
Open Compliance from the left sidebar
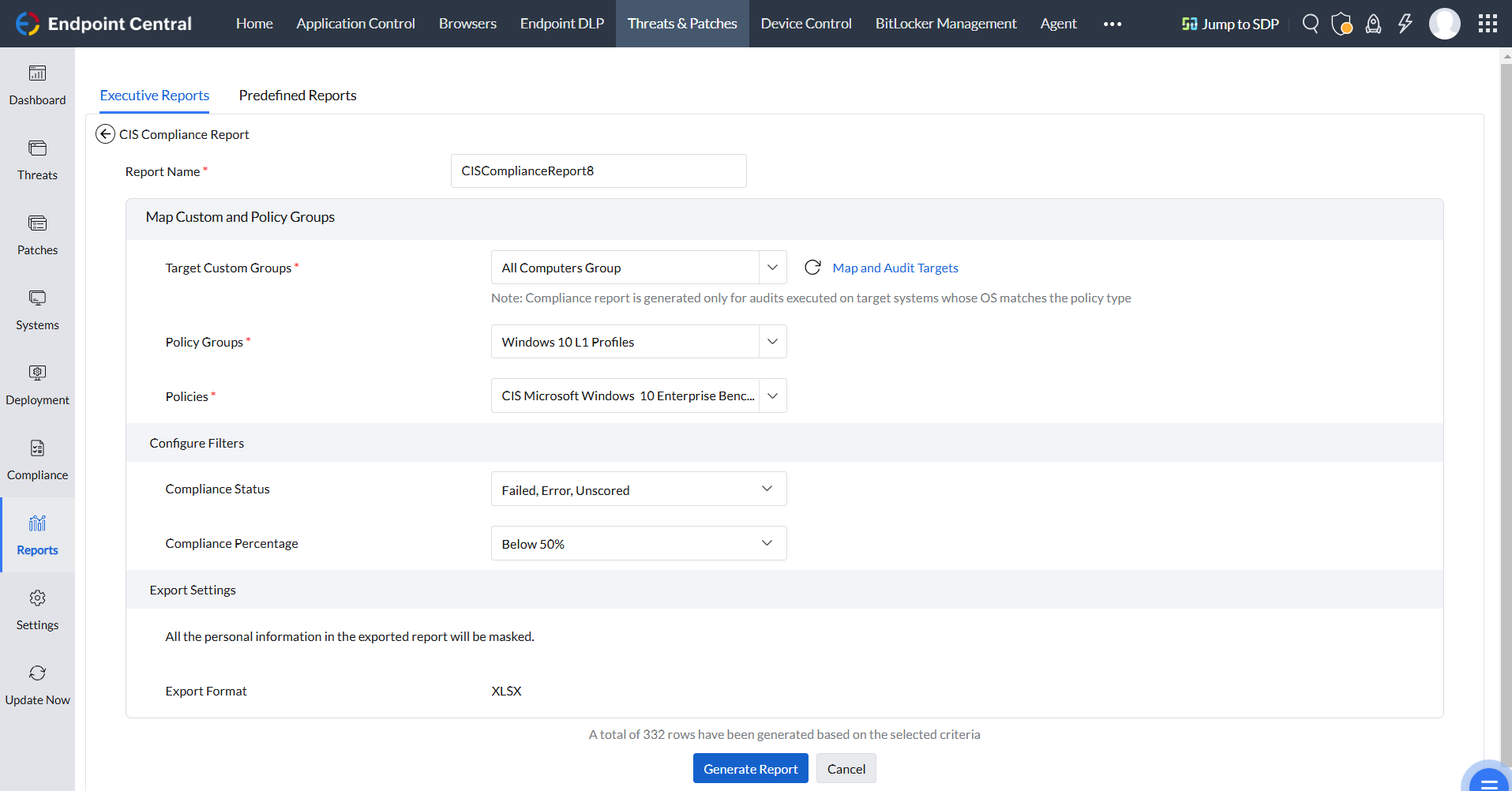37,460
